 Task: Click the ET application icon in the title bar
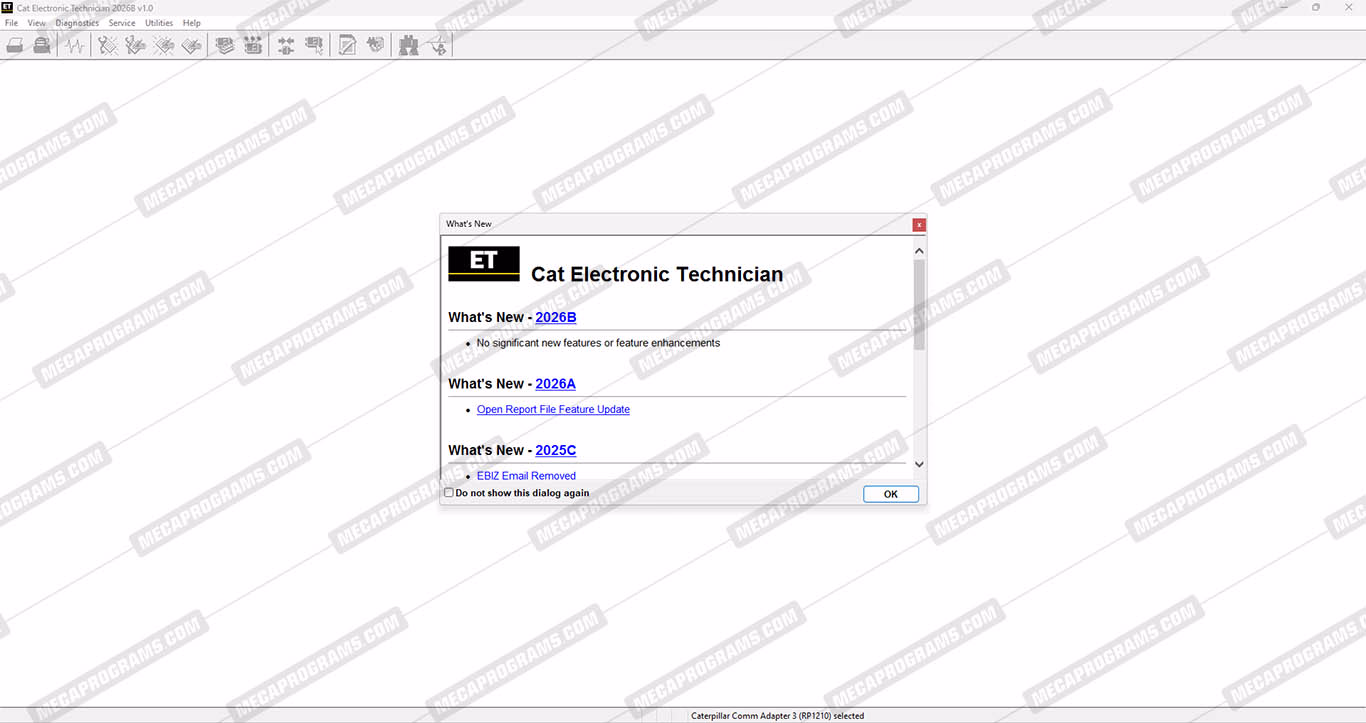pos(8,8)
